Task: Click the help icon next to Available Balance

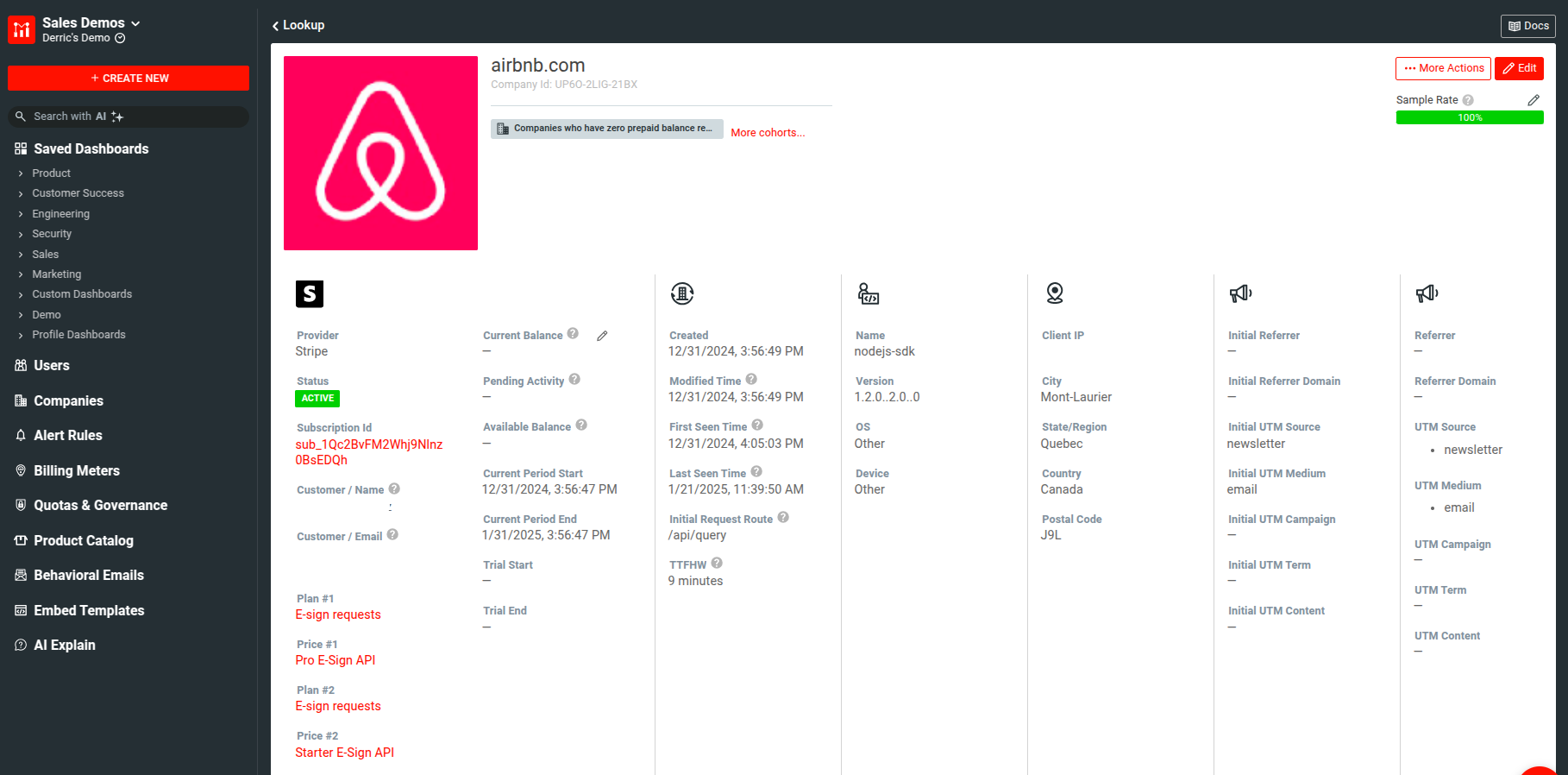Action: [581, 425]
